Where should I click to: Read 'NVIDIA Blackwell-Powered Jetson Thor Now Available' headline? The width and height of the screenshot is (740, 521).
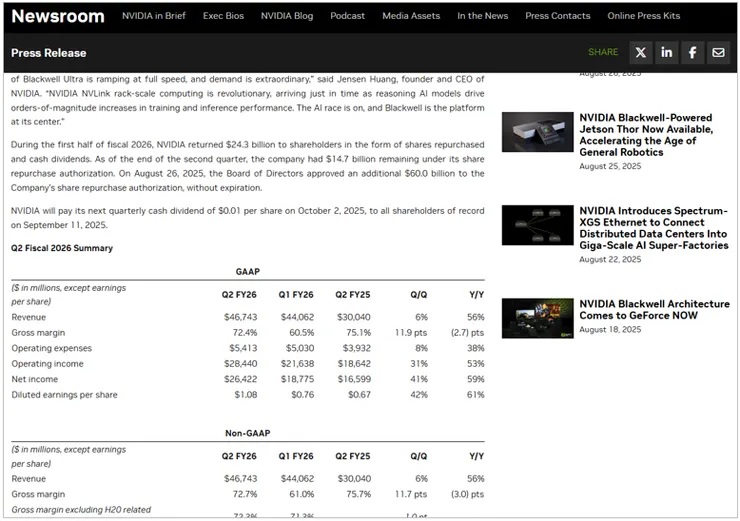pyautogui.click(x=646, y=135)
